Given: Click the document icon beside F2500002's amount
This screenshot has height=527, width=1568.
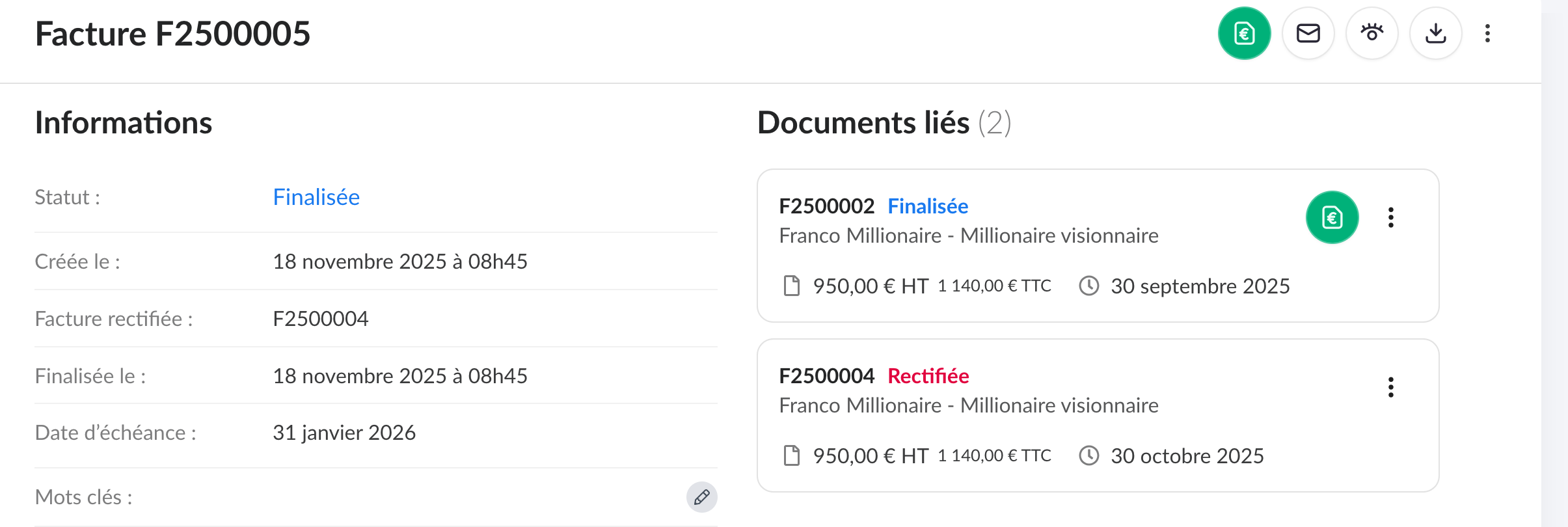Looking at the screenshot, I should pos(792,286).
